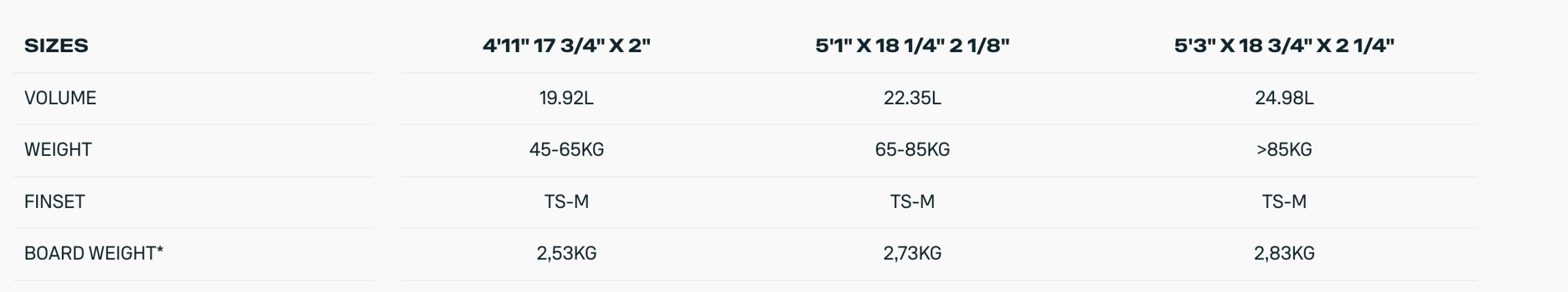
Task: Select the 4'11" 17 3/4" X 2" column header
Action: point(567,45)
